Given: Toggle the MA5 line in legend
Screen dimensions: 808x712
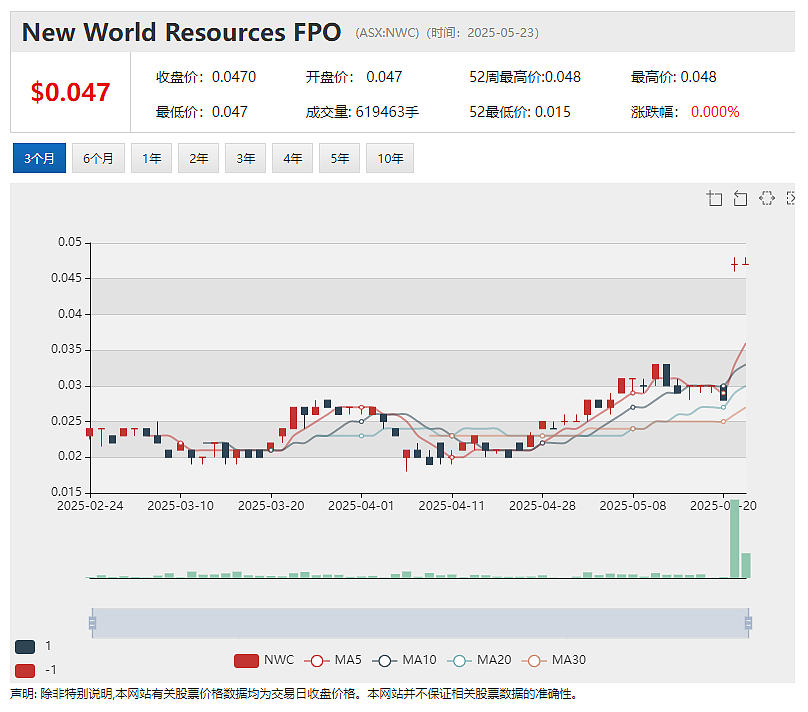Looking at the screenshot, I should (333, 660).
